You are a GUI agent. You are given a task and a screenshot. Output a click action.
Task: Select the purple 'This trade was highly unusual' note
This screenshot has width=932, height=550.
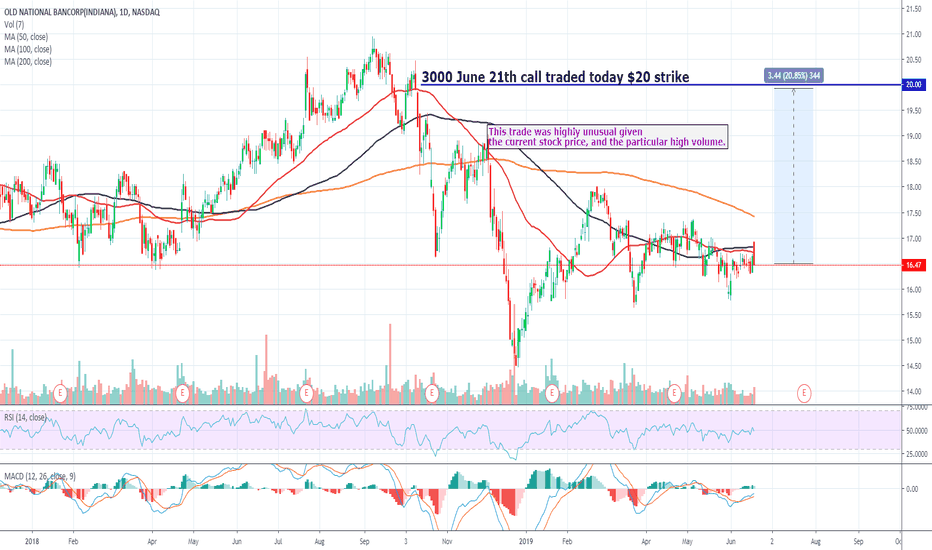point(607,137)
